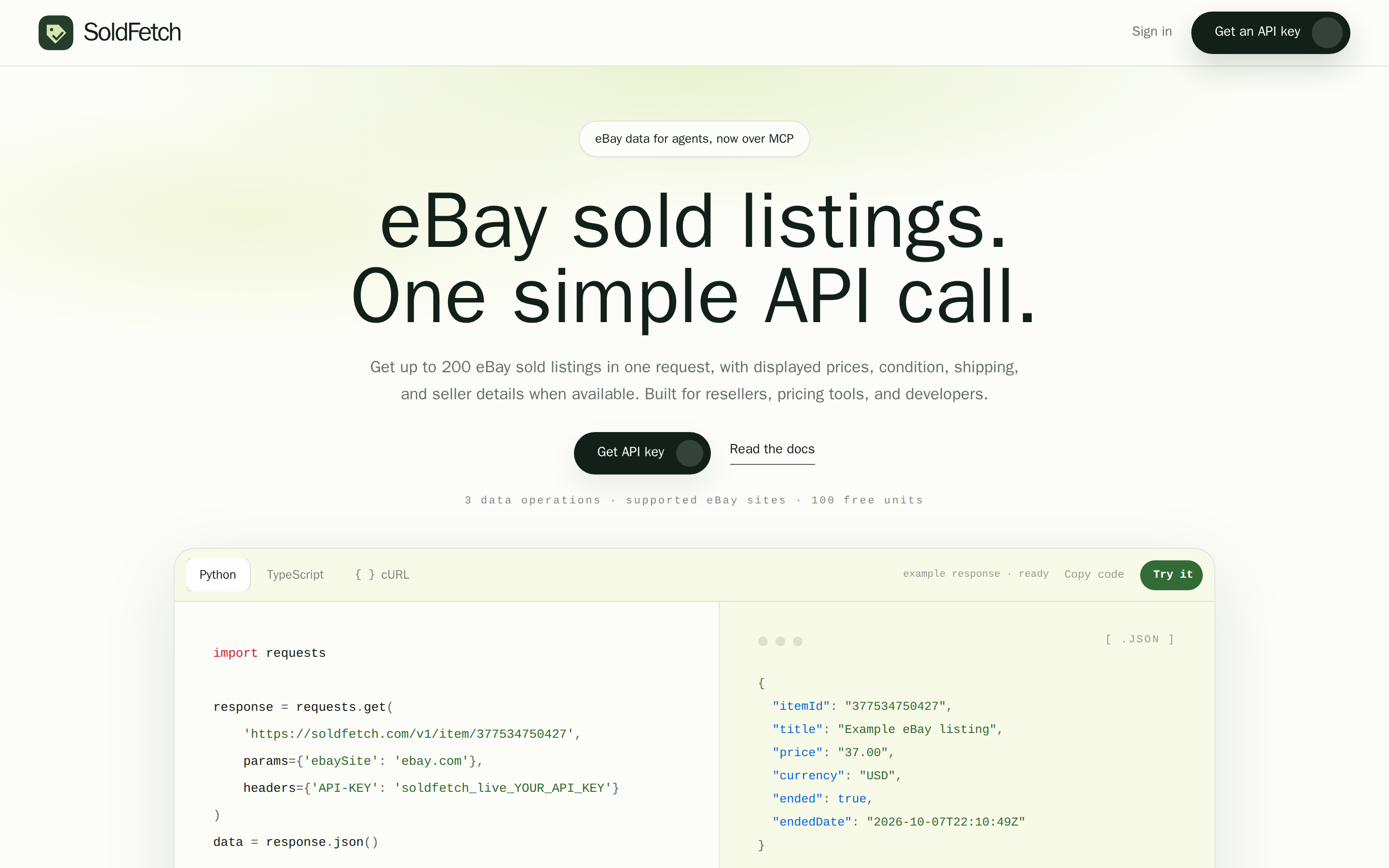Click the data = response.json() line

pos(296,842)
